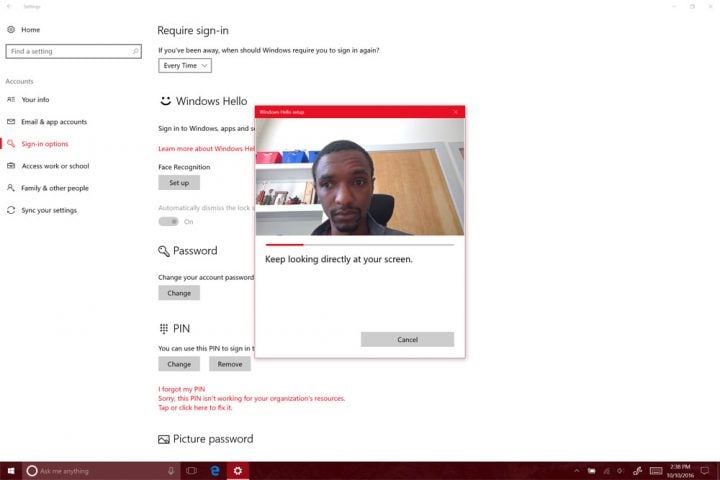720x480 pixels.
Task: Close the Windows Hello setup dialog
Action: [456, 112]
